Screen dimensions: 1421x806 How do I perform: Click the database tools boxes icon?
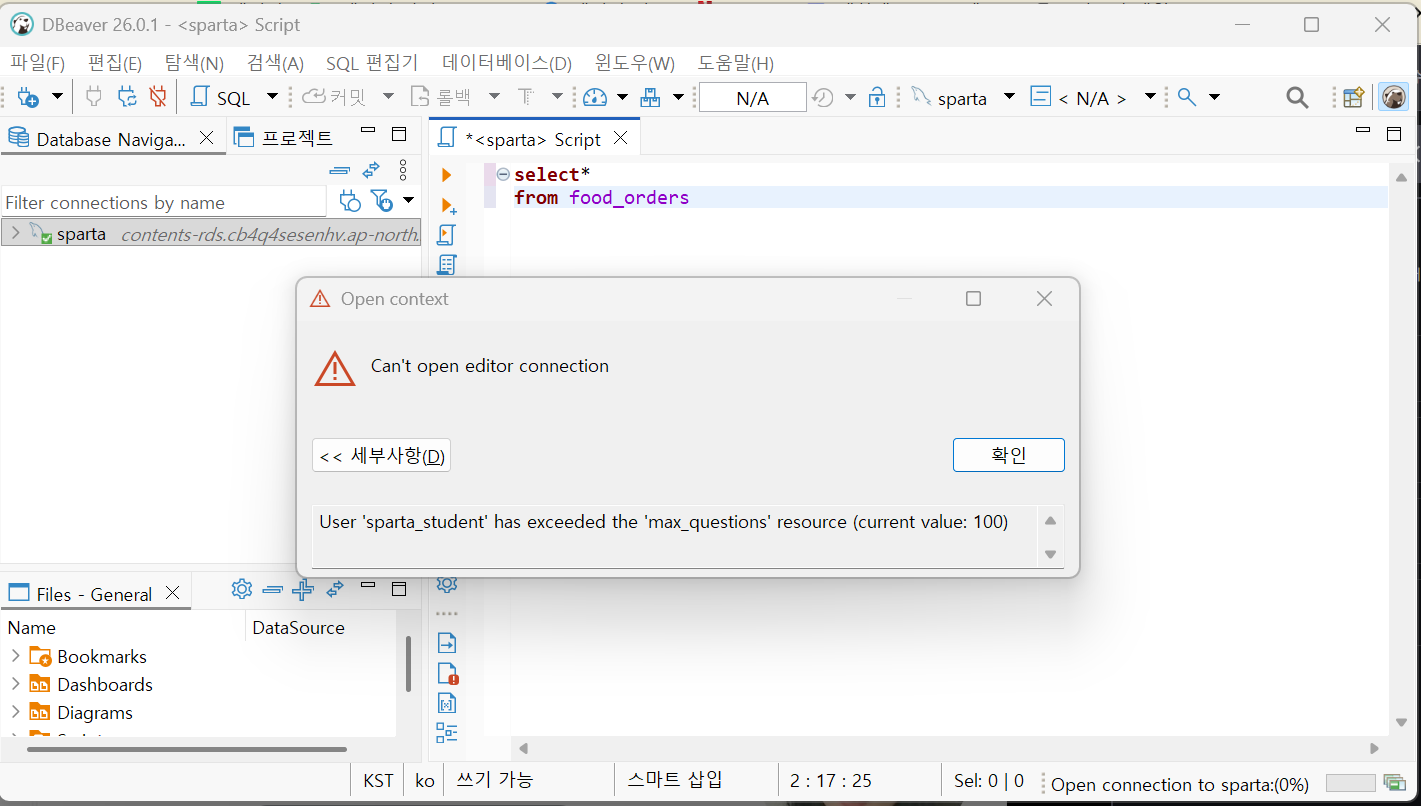pos(651,97)
